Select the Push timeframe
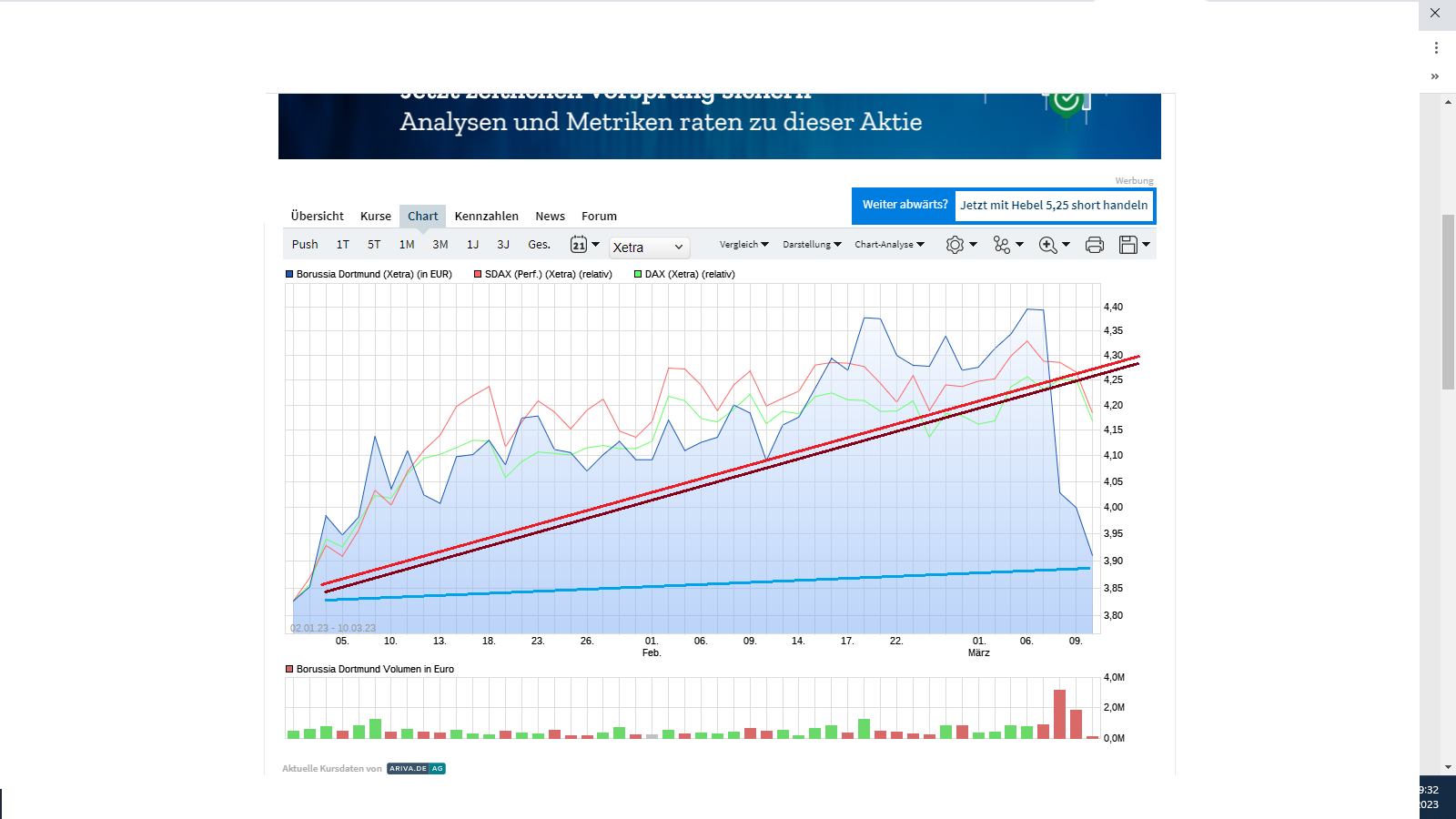Screen dimensions: 1456x819 pos(305,245)
